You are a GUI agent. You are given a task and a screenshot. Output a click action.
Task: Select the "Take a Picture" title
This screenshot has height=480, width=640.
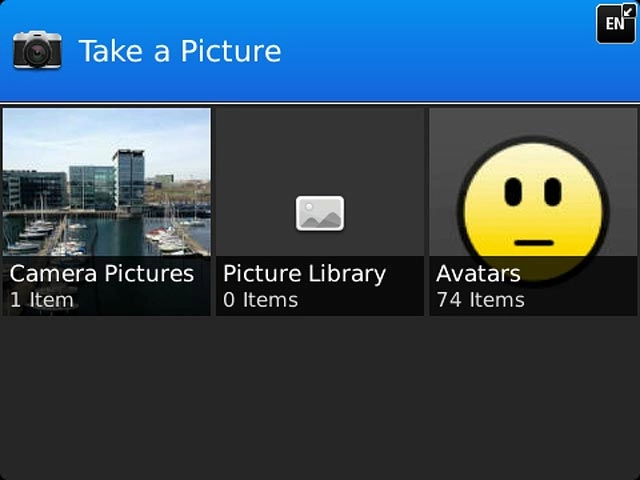[x=180, y=51]
